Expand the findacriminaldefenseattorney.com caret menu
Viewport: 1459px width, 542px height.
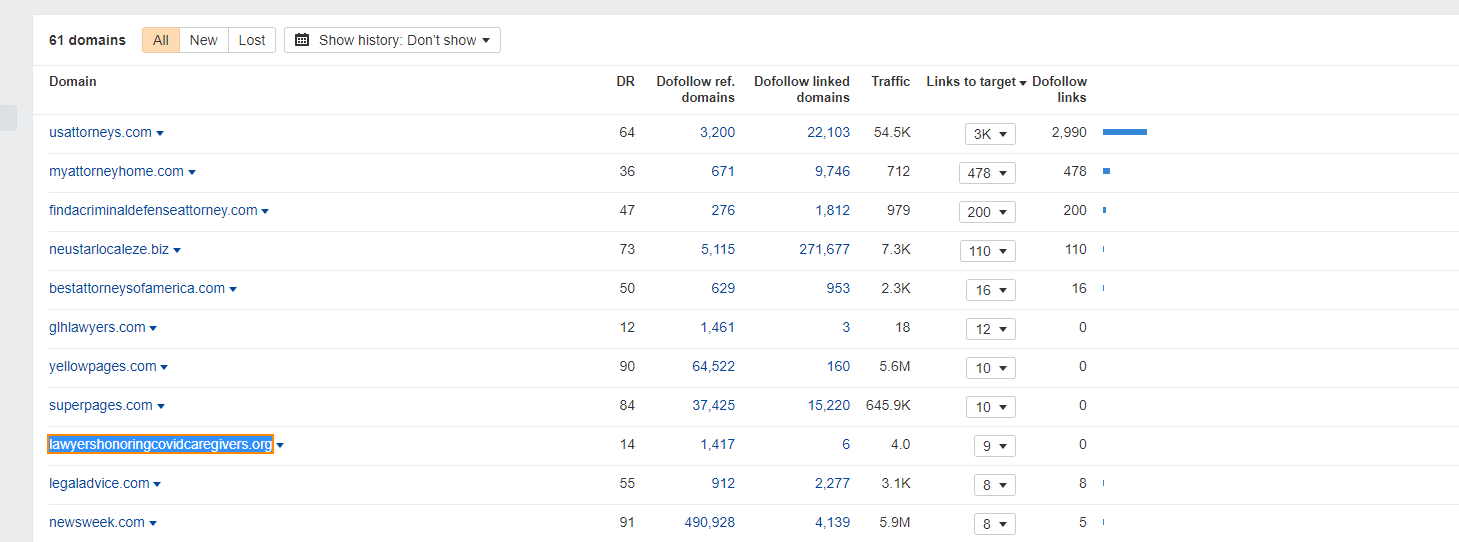(x=265, y=211)
